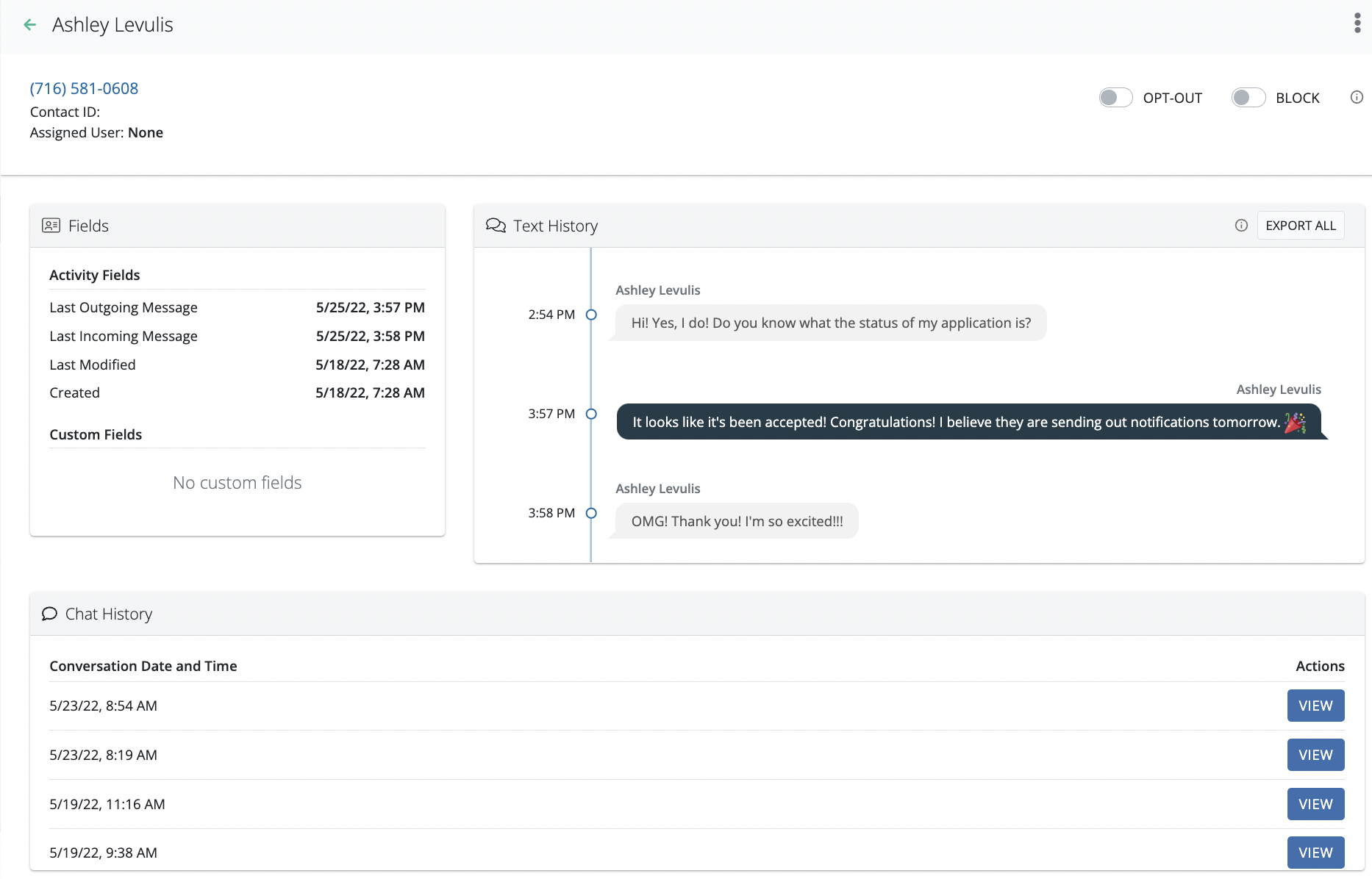Screen dimensions: 1372x879
Task: Select the 2:54 PM timeline marker
Action: pyautogui.click(x=591, y=315)
